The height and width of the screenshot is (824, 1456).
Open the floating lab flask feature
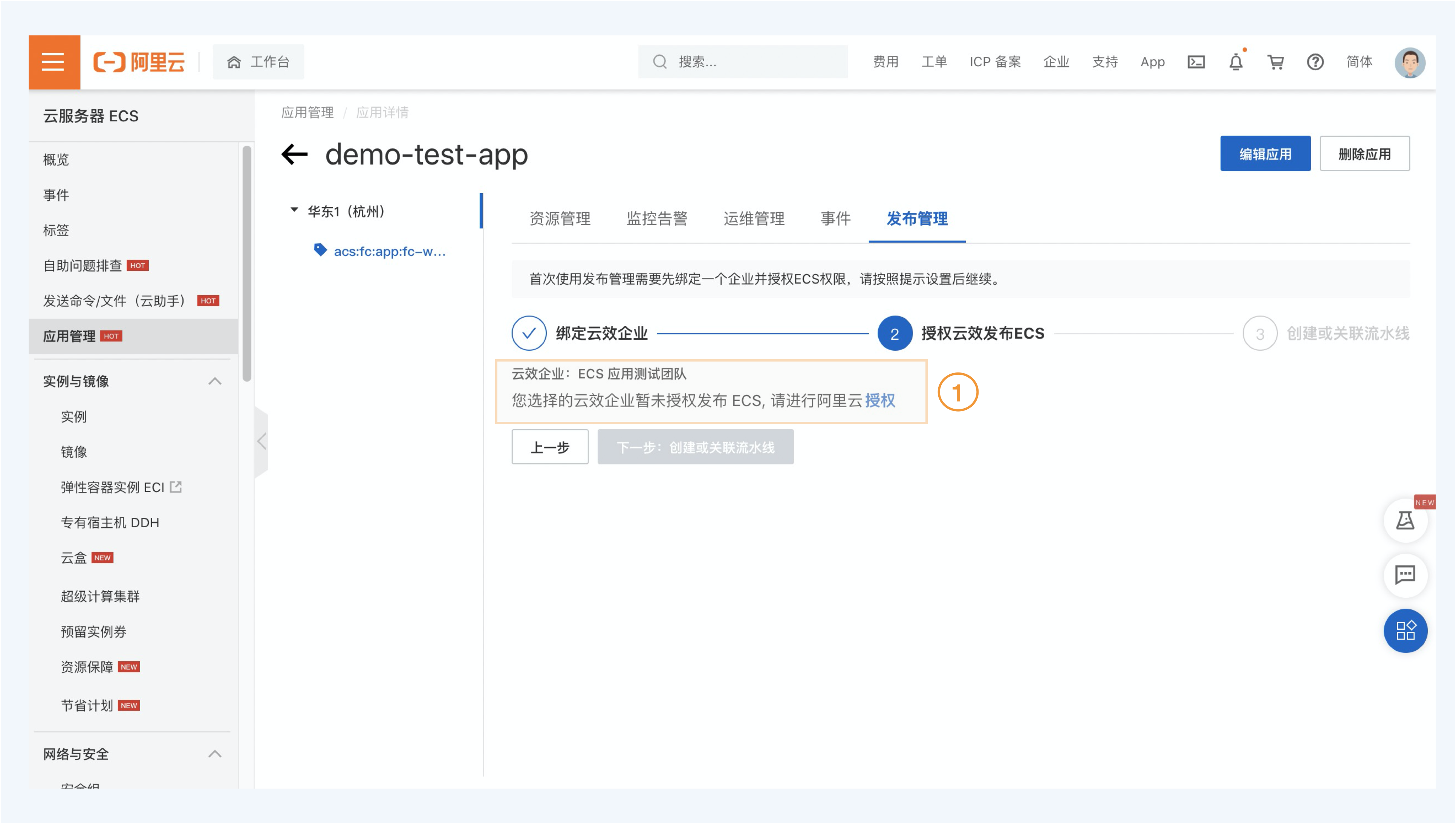tap(1405, 520)
